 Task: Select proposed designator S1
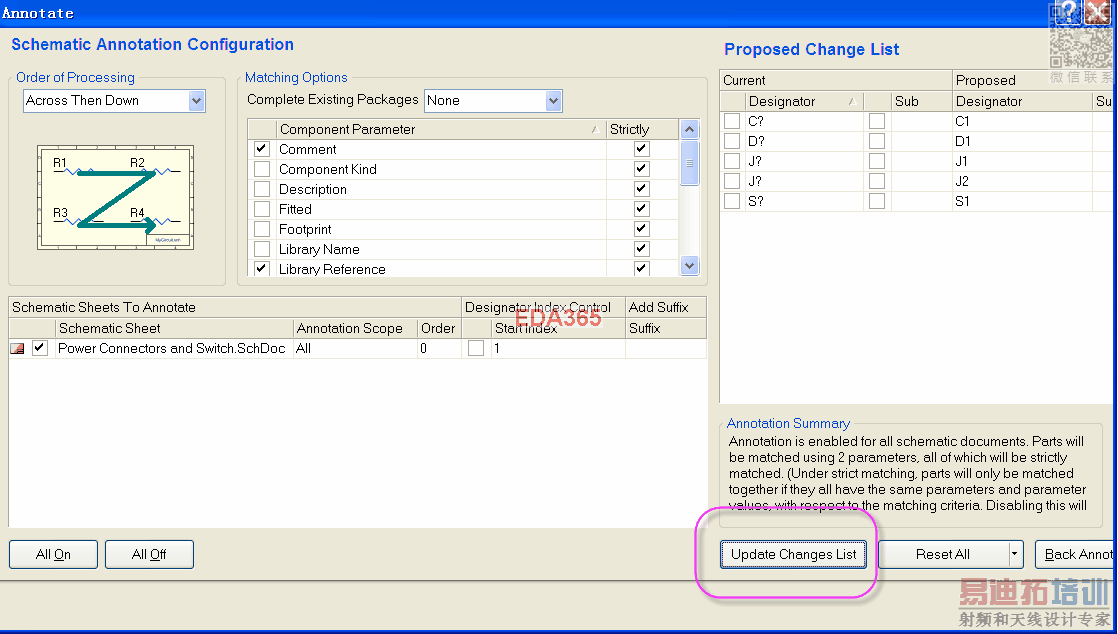click(963, 201)
